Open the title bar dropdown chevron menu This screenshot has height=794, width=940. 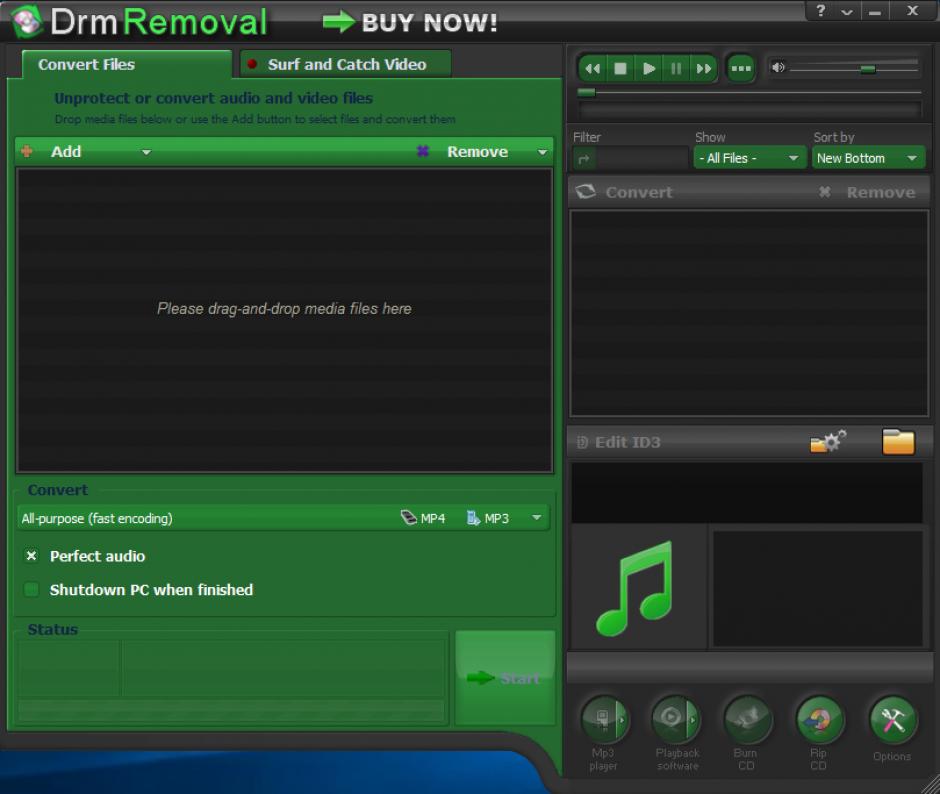847,11
